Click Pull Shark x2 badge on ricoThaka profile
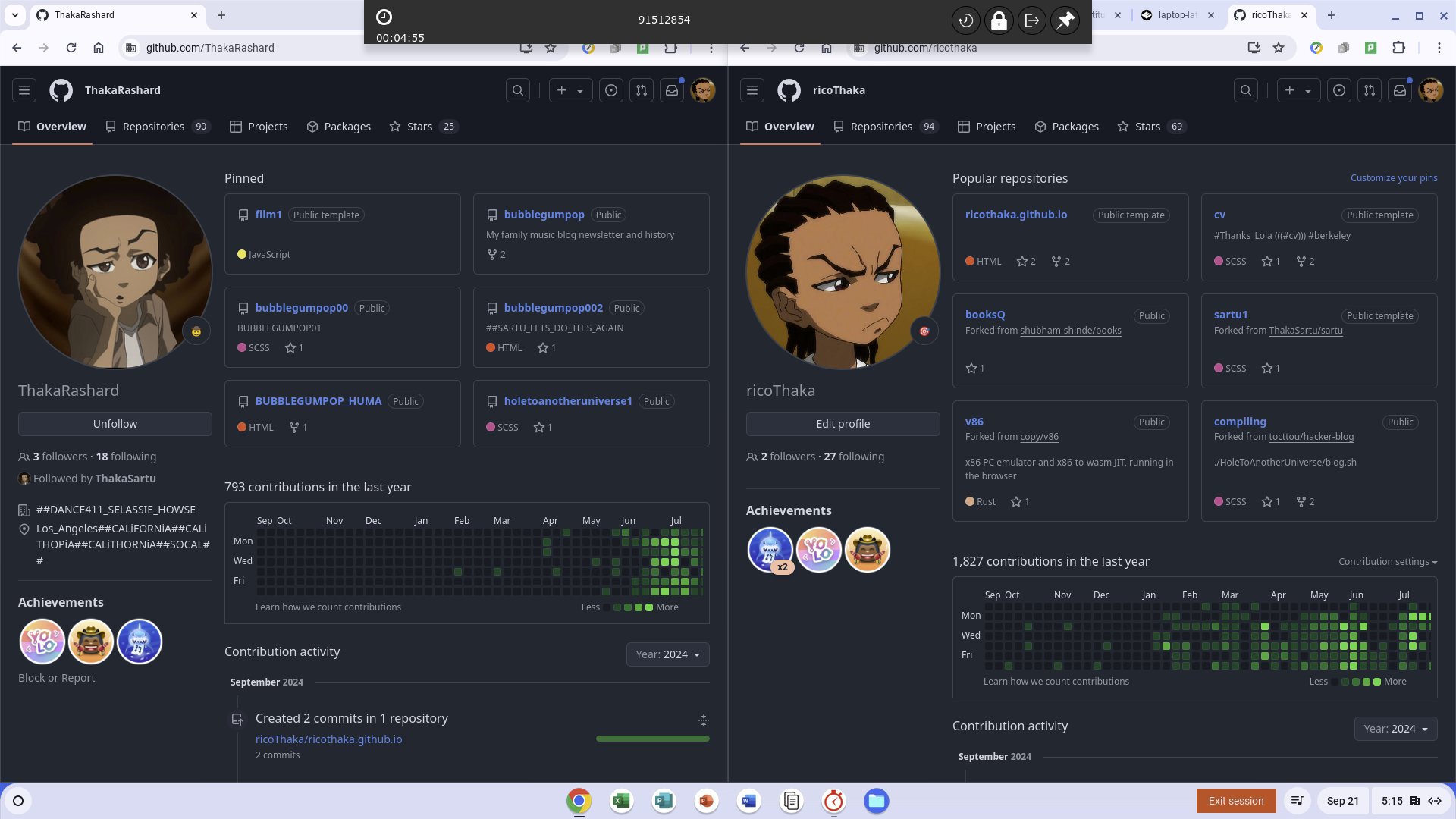The width and height of the screenshot is (1456, 819). [x=770, y=550]
